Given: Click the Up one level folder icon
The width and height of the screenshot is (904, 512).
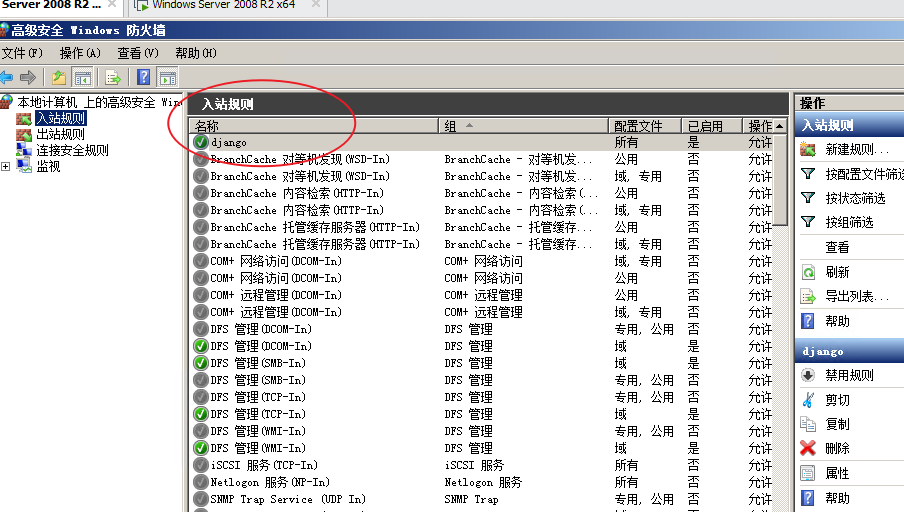Looking at the screenshot, I should click(x=59, y=77).
